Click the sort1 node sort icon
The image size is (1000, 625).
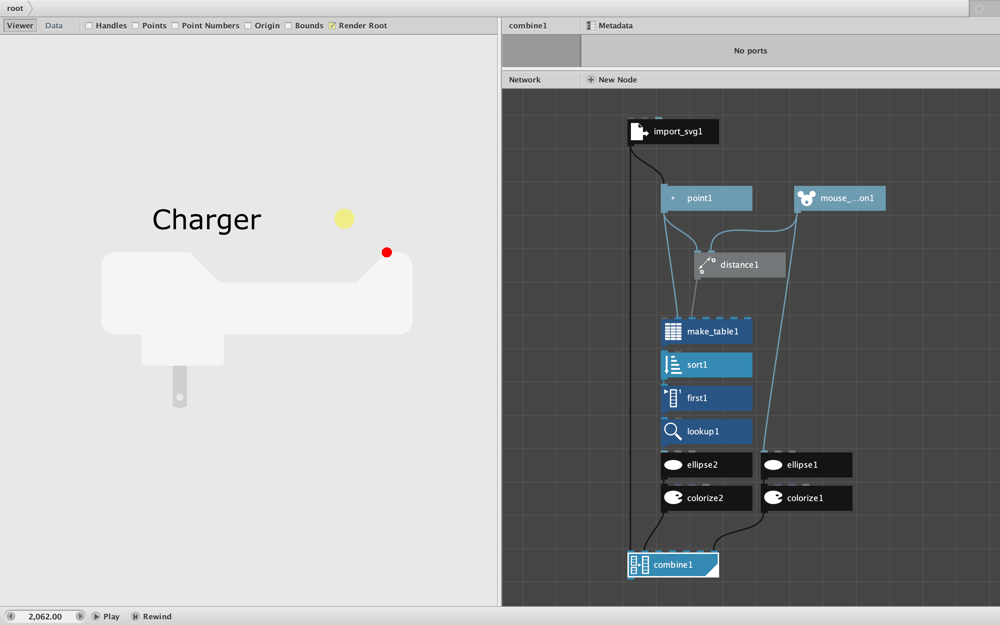673,365
